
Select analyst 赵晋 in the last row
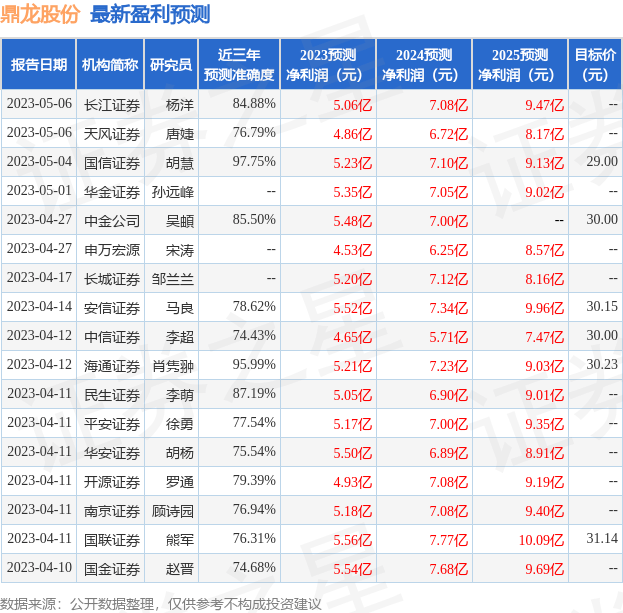click(x=180, y=568)
